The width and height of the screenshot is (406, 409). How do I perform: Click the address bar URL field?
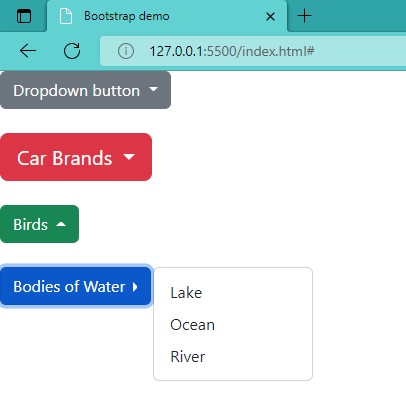coord(253,51)
